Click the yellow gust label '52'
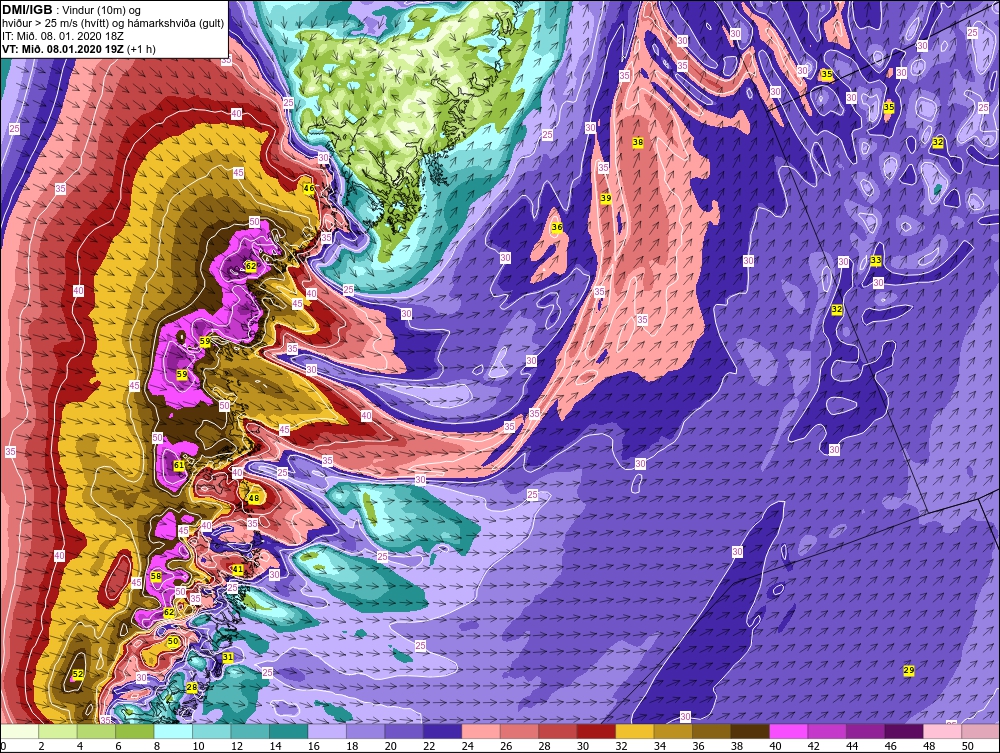The height and width of the screenshot is (753, 1000). pos(78,674)
